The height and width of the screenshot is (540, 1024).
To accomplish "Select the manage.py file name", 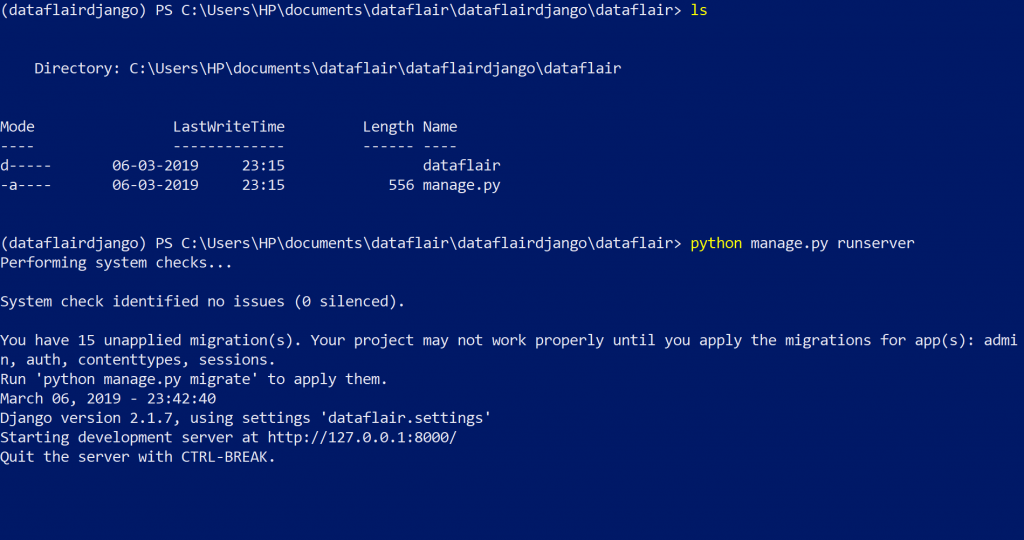I will click(x=462, y=185).
